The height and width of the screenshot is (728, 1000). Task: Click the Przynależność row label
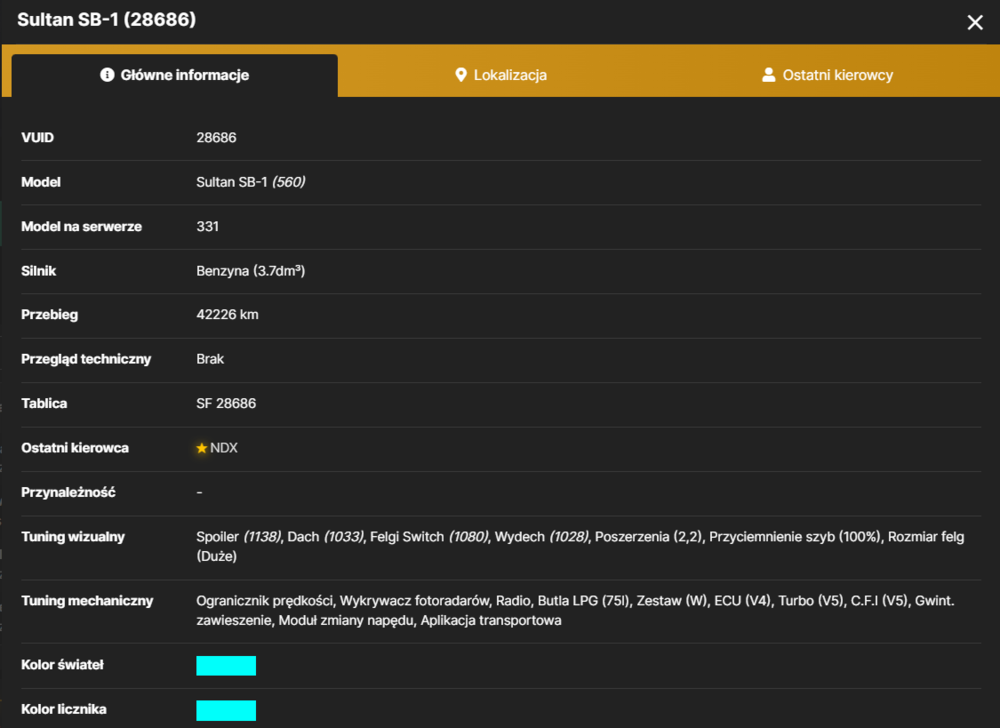(x=68, y=492)
